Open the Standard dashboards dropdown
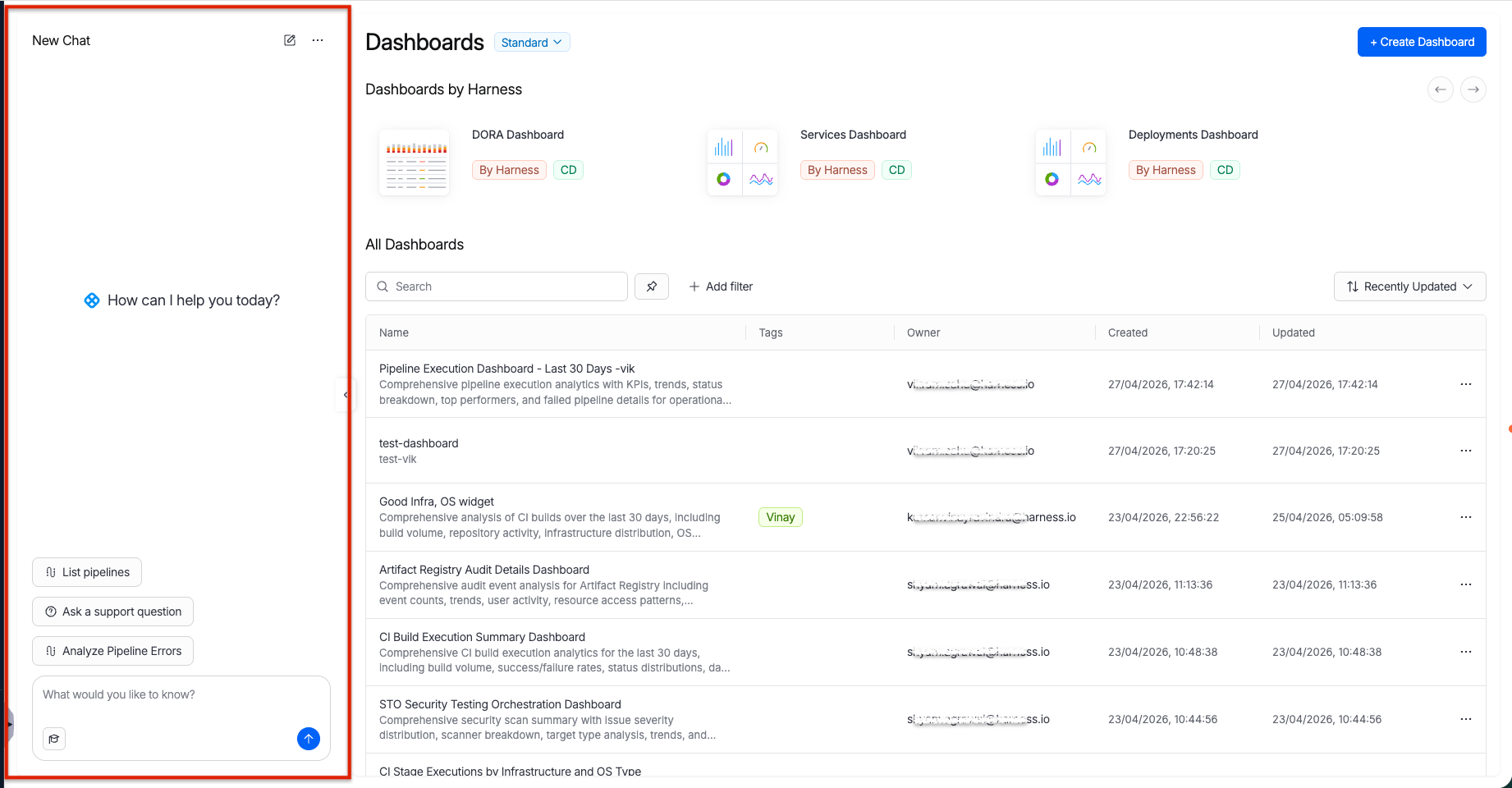This screenshot has height=788, width=1512. [532, 43]
